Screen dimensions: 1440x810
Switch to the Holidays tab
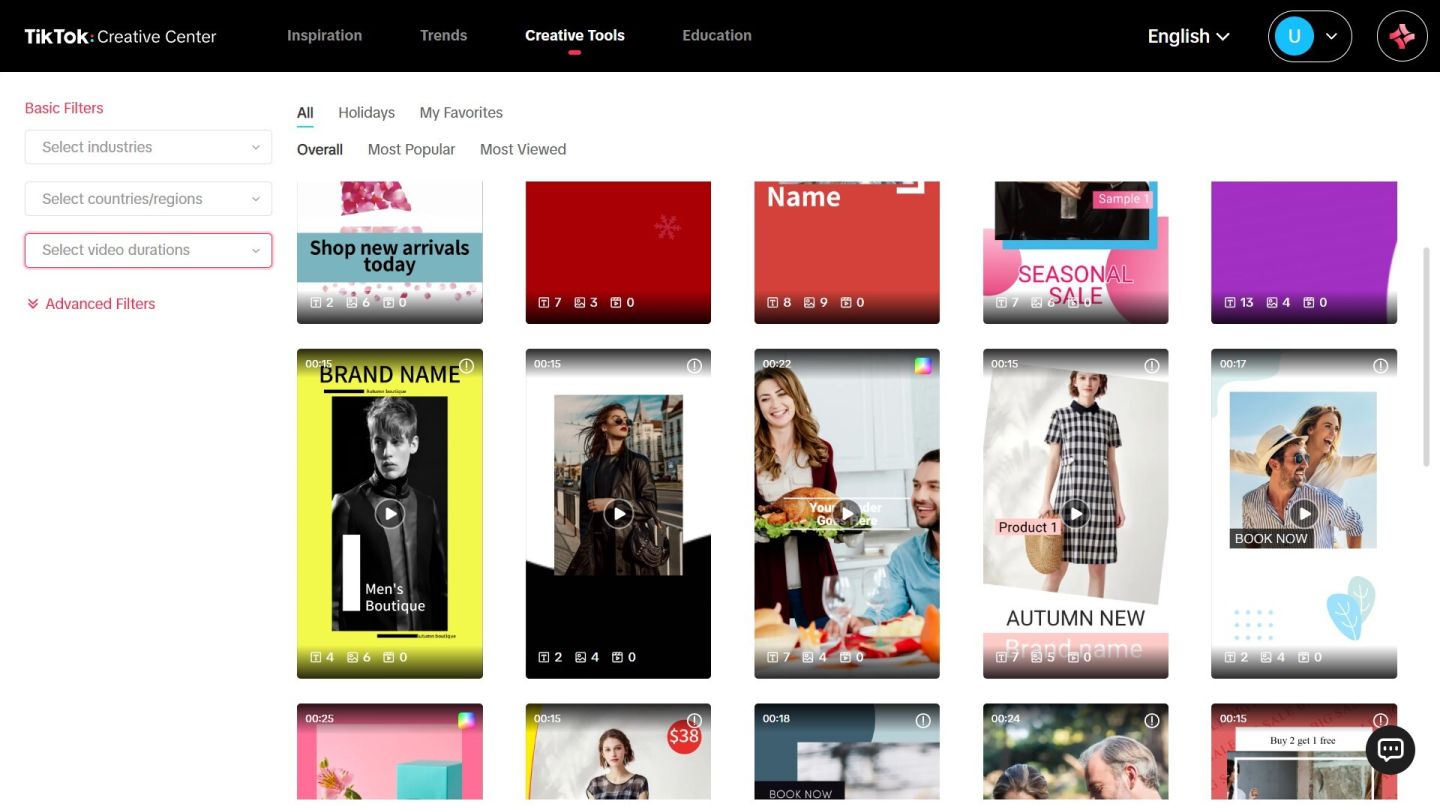tap(366, 113)
